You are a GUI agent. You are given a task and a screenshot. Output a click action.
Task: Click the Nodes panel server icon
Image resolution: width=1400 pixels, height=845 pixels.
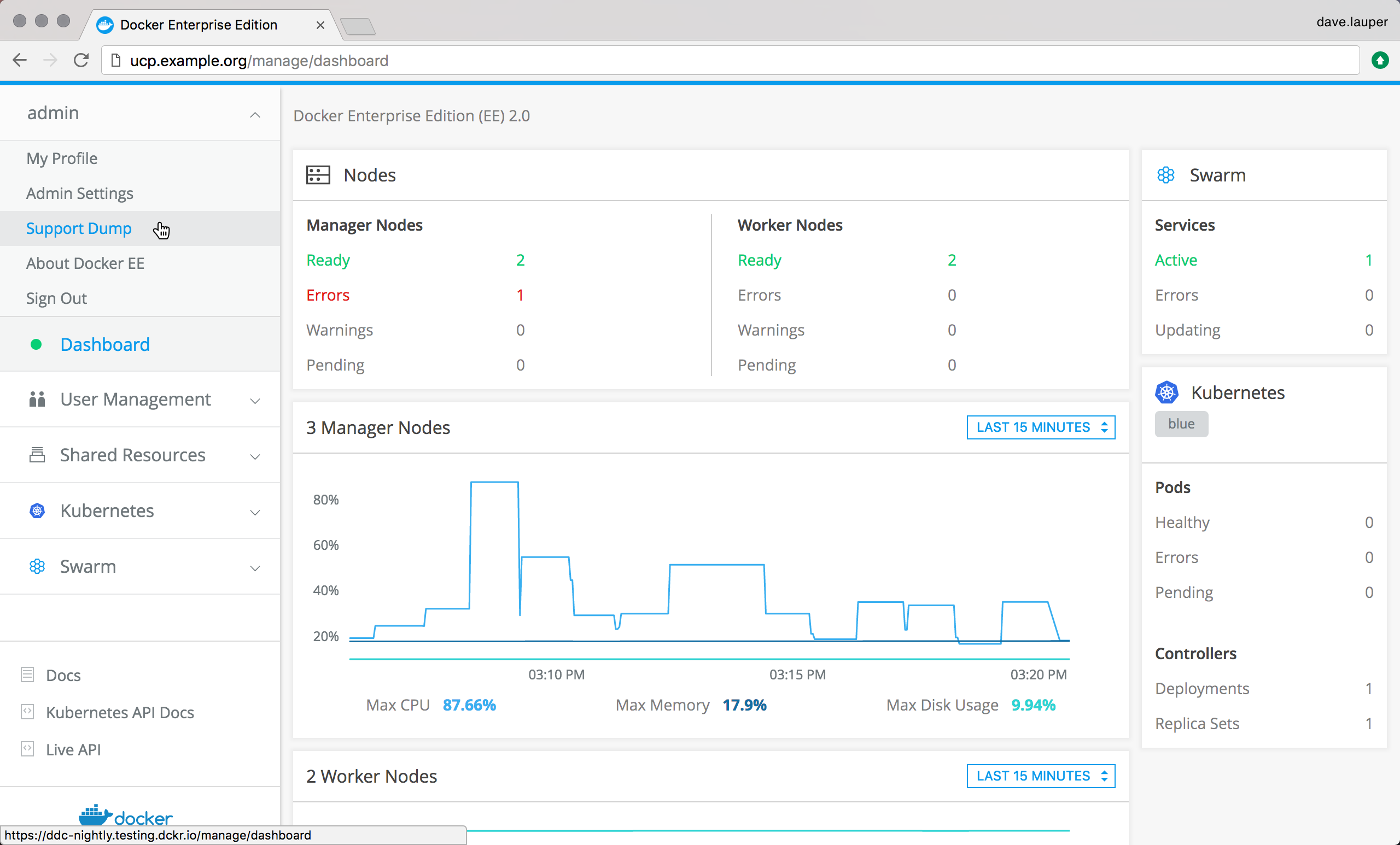click(318, 175)
